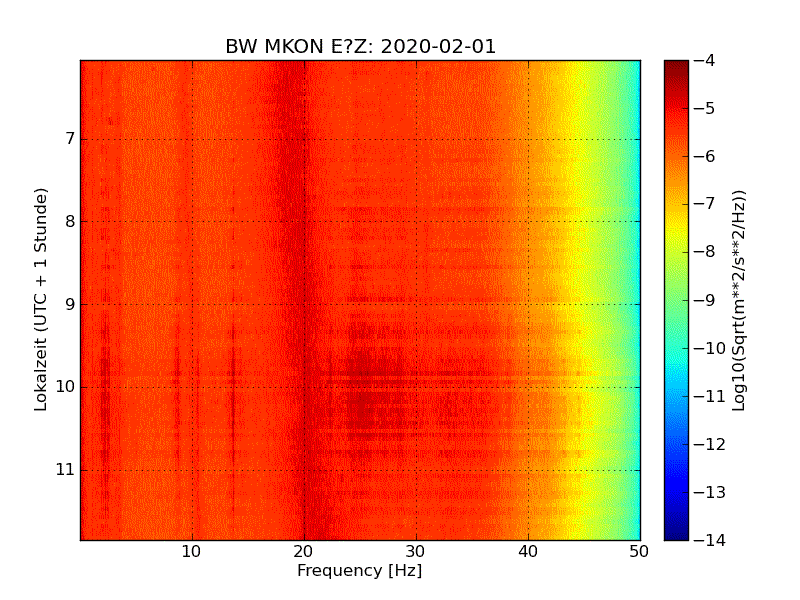This screenshot has width=800, height=600.
Task: Click y-axis tick label '7'
Action: click(x=70, y=138)
